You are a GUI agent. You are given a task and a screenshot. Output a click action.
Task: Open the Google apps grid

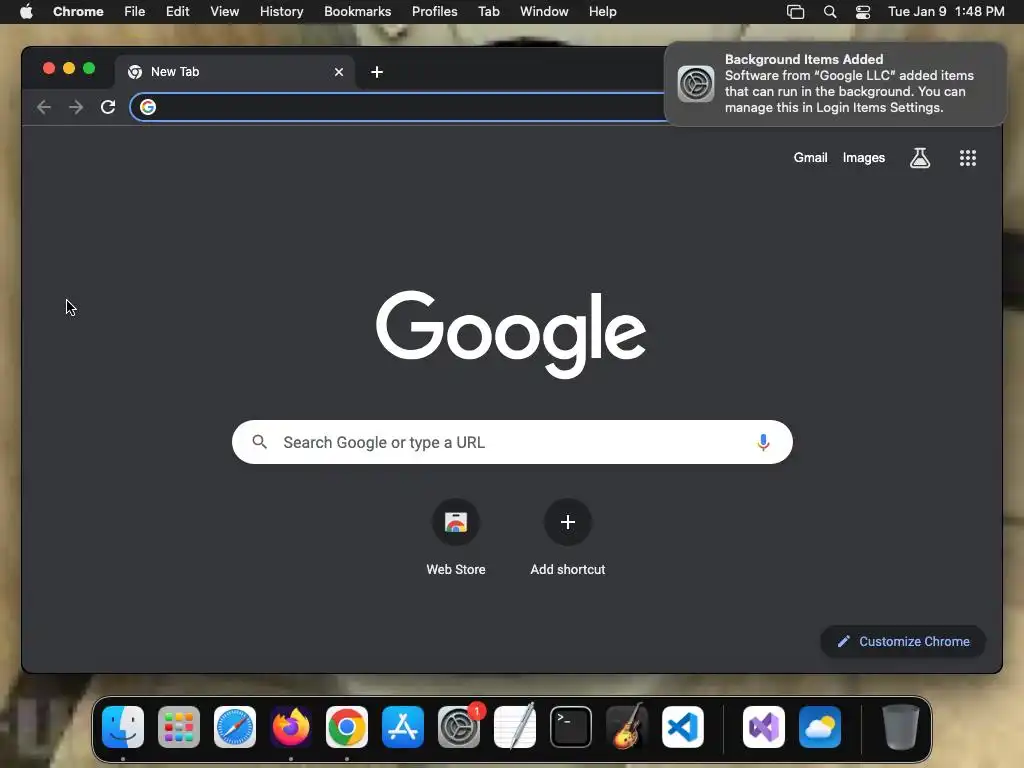tap(968, 157)
